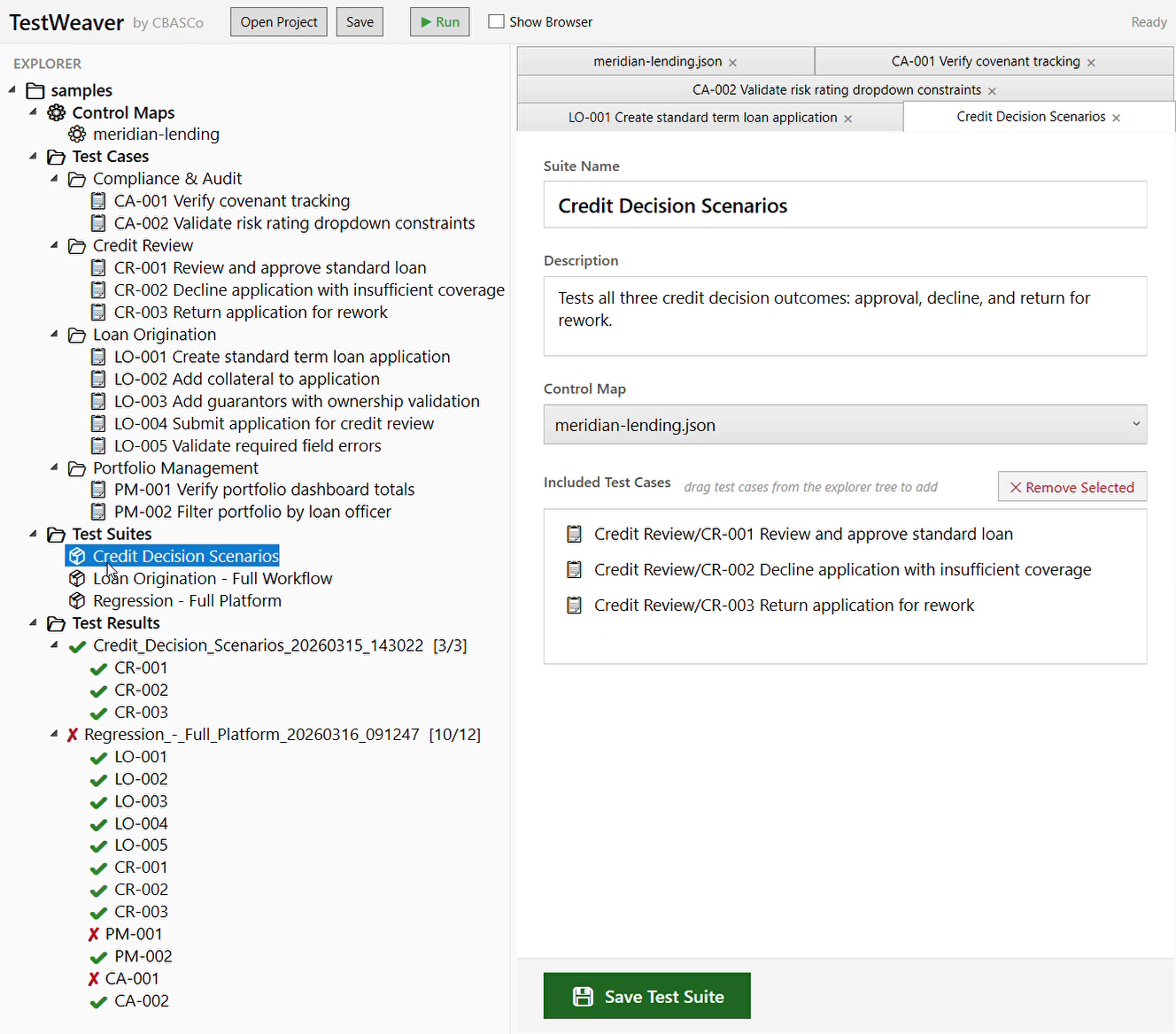Enable the Show Browser checkbox
1176x1034 pixels.
(x=496, y=21)
